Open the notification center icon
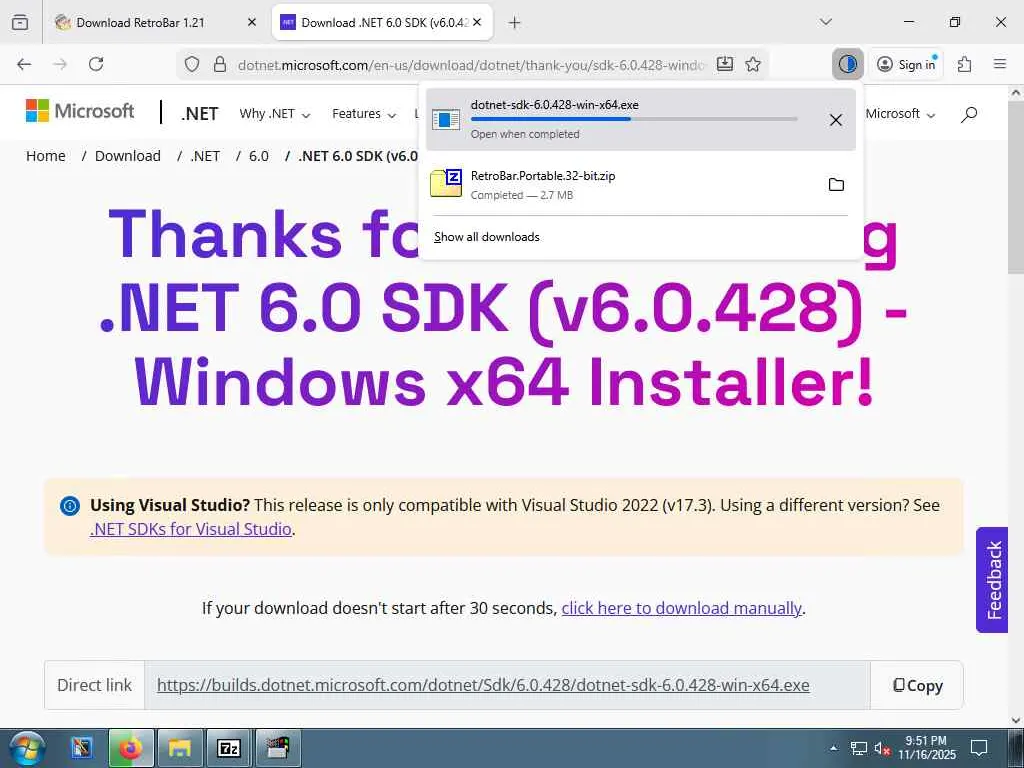The width and height of the screenshot is (1024, 768). point(979,748)
